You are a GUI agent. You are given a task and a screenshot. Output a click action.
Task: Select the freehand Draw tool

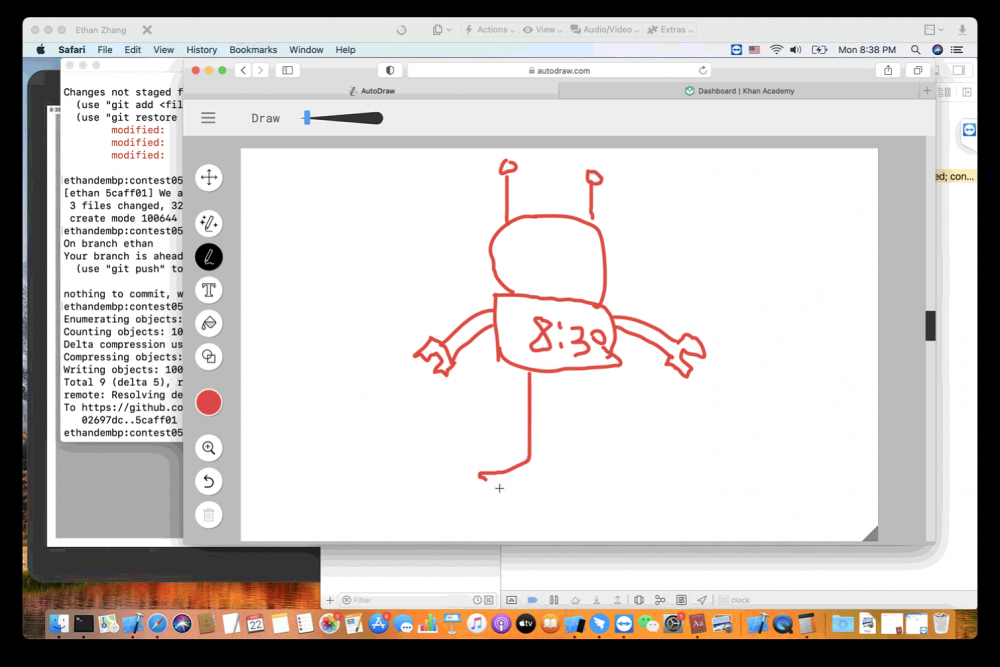(208, 257)
